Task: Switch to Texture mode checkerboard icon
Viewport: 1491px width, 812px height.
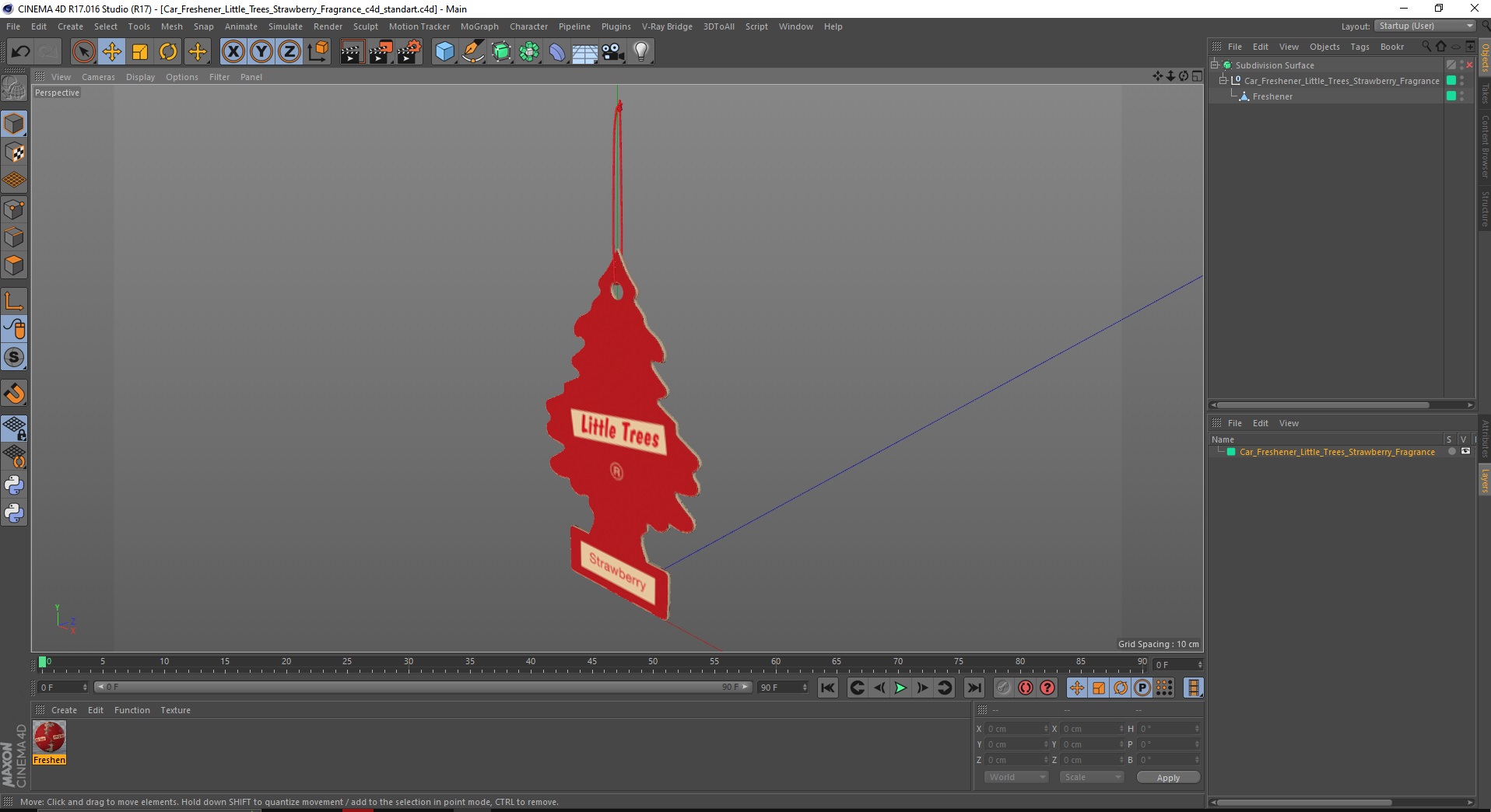Action: [14, 152]
